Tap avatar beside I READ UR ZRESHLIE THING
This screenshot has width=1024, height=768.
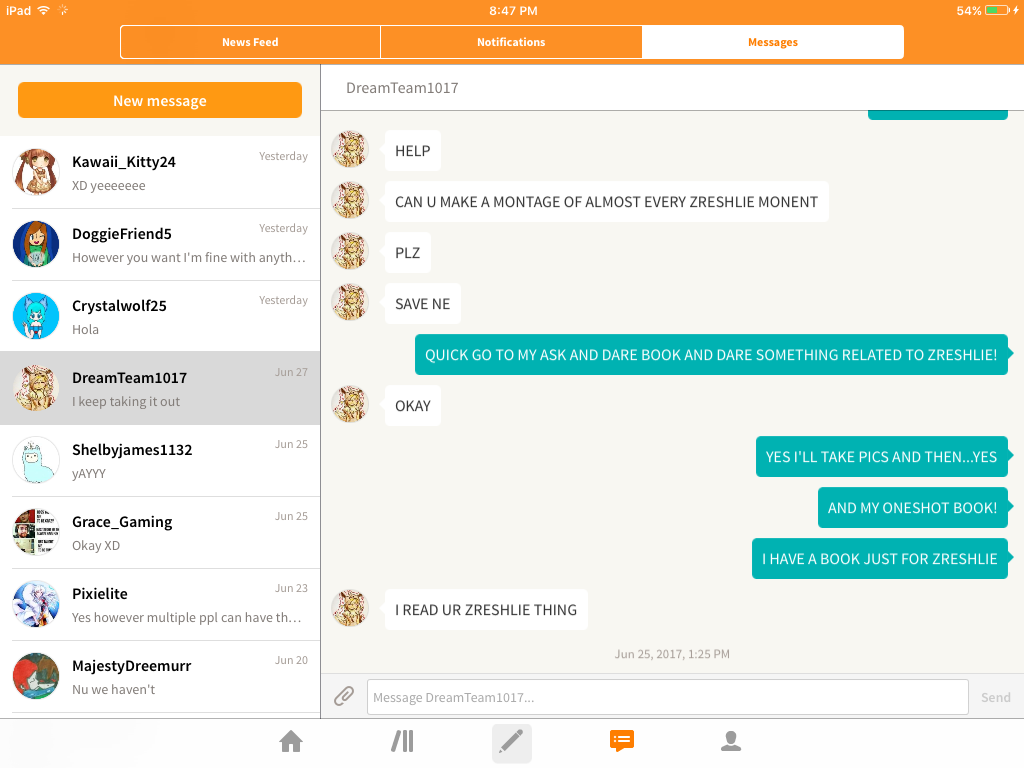pos(350,608)
